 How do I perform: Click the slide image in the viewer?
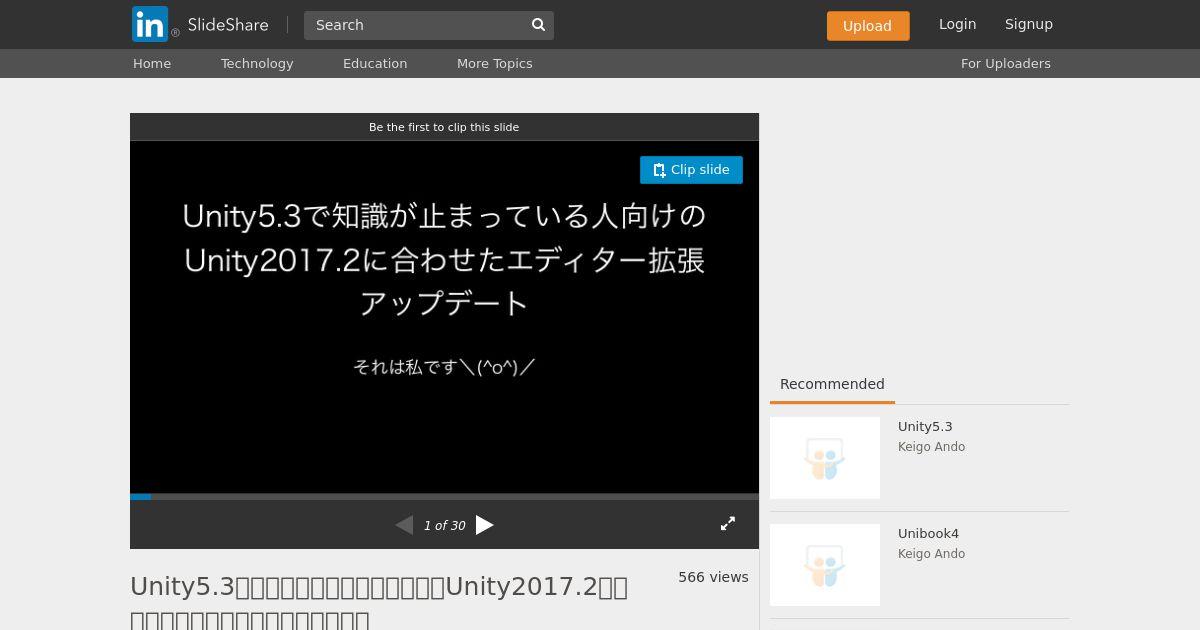coord(444,317)
